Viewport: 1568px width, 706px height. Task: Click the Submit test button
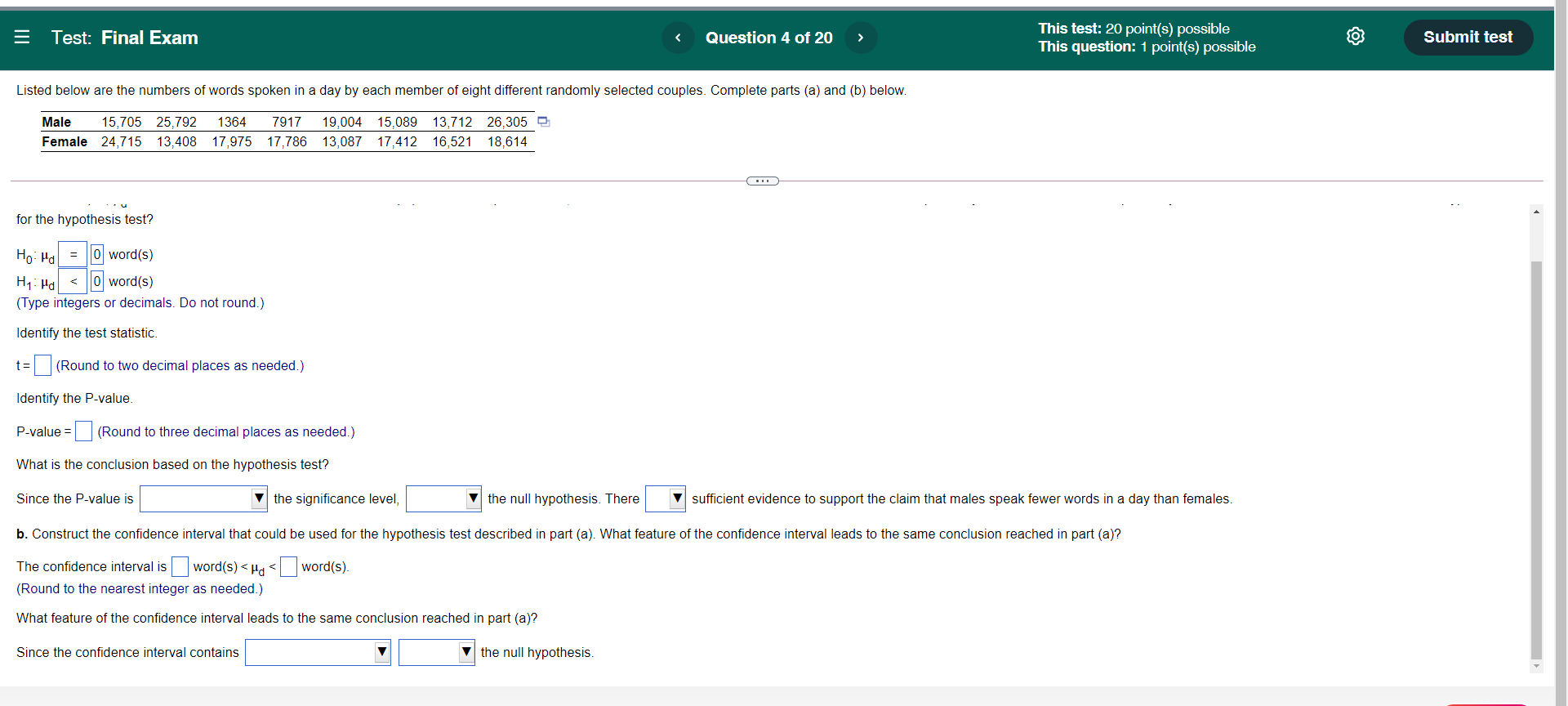(x=1468, y=37)
